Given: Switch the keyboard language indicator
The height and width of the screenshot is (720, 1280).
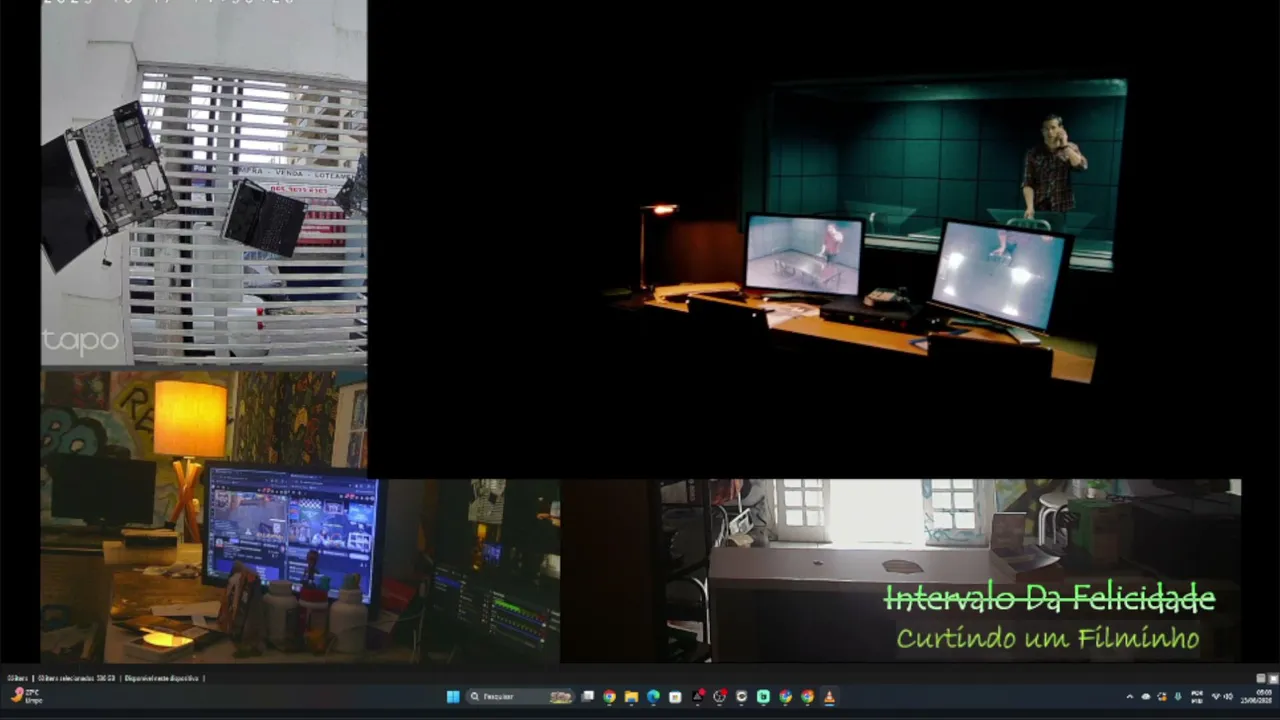Looking at the screenshot, I should tap(1197, 697).
